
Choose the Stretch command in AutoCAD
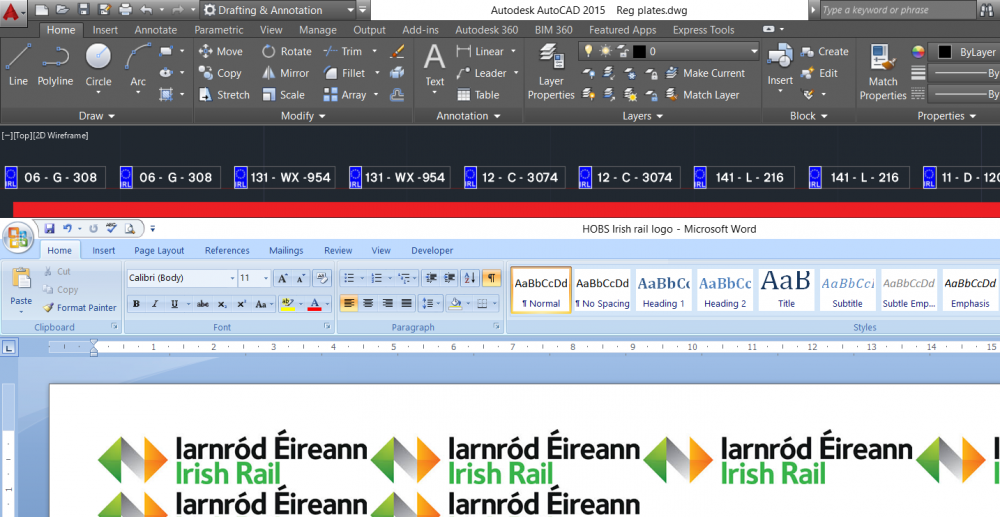pos(224,95)
